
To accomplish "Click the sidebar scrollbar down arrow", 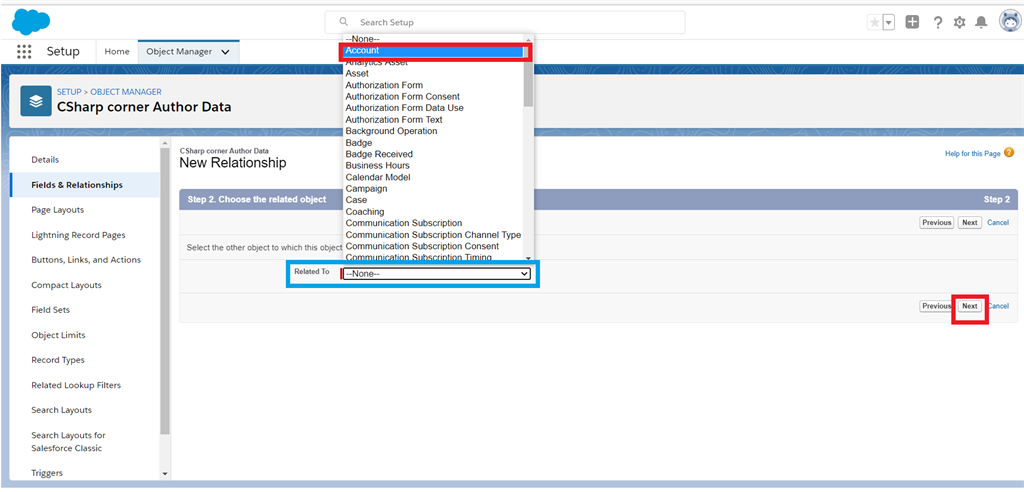I will (x=165, y=474).
